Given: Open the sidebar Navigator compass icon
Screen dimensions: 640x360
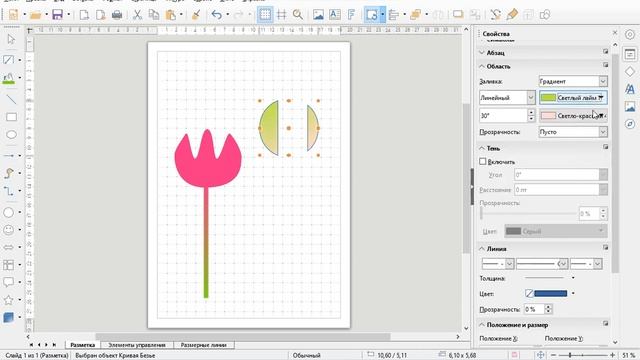Looking at the screenshot, I should (630, 124).
